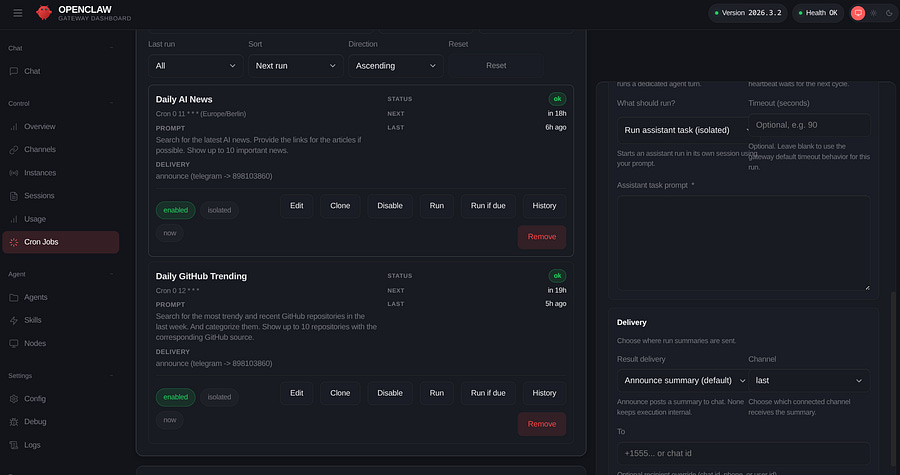The image size is (900, 475).
Task: Click the Version 2026.3.2 status pill
Action: coord(748,13)
